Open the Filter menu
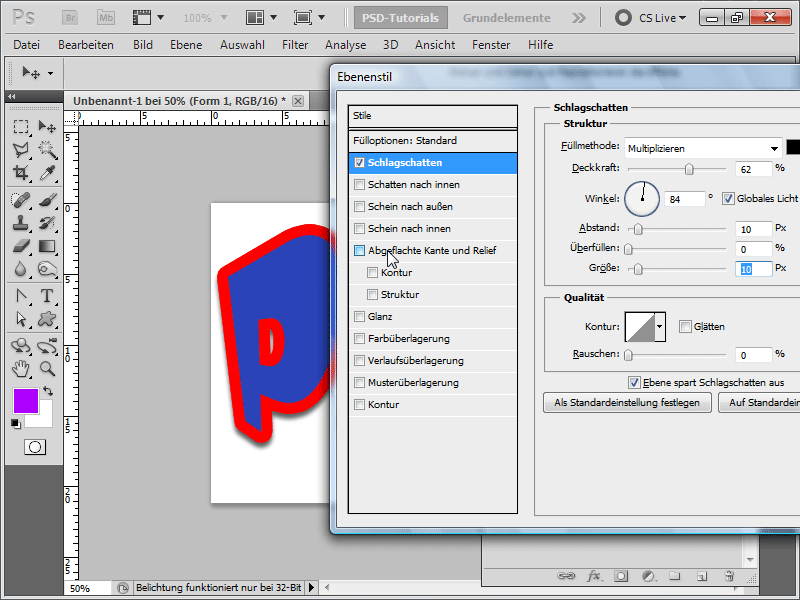The width and height of the screenshot is (800, 600). (x=295, y=45)
